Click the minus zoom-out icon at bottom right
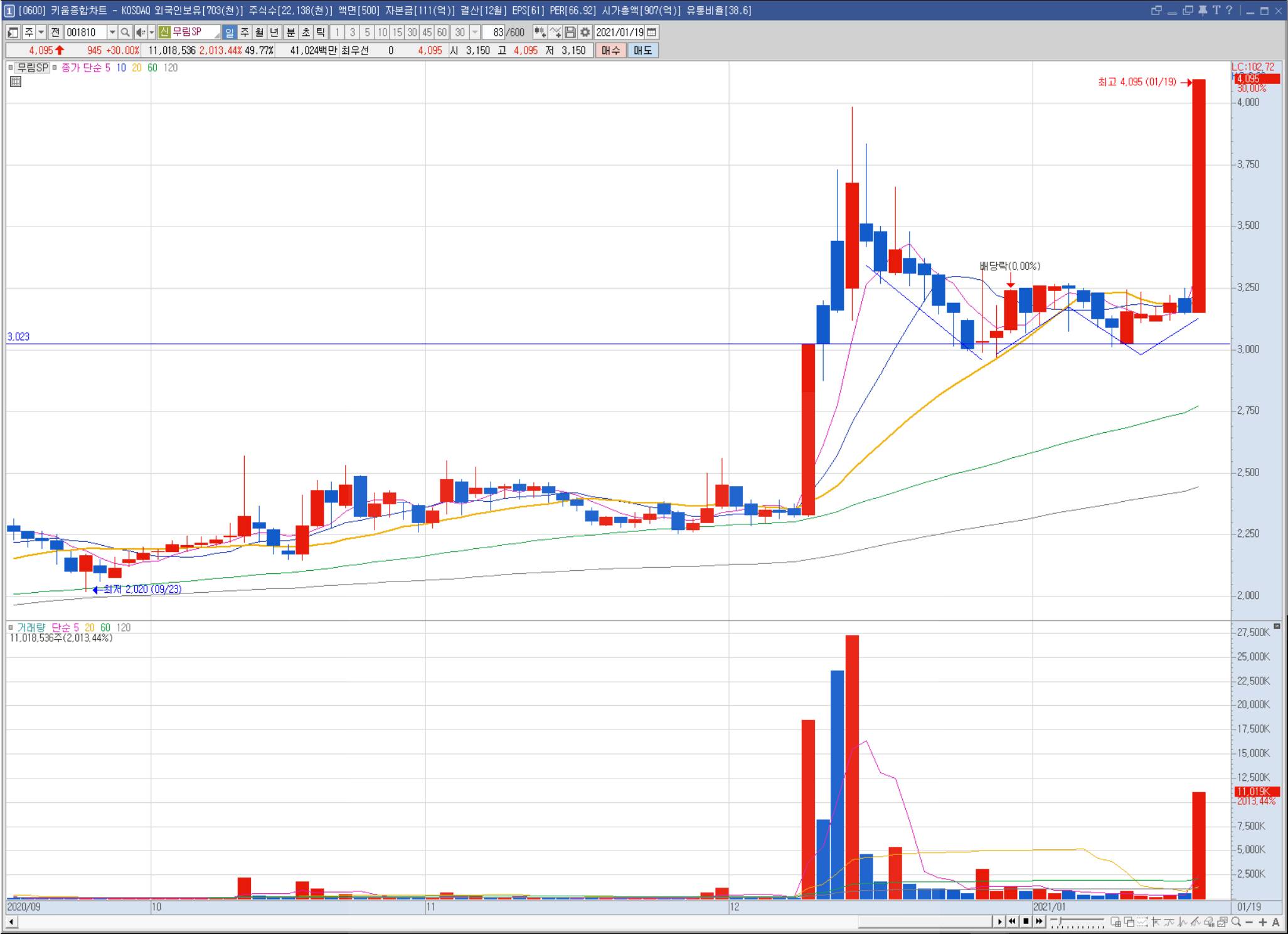 pyautogui.click(x=1249, y=921)
